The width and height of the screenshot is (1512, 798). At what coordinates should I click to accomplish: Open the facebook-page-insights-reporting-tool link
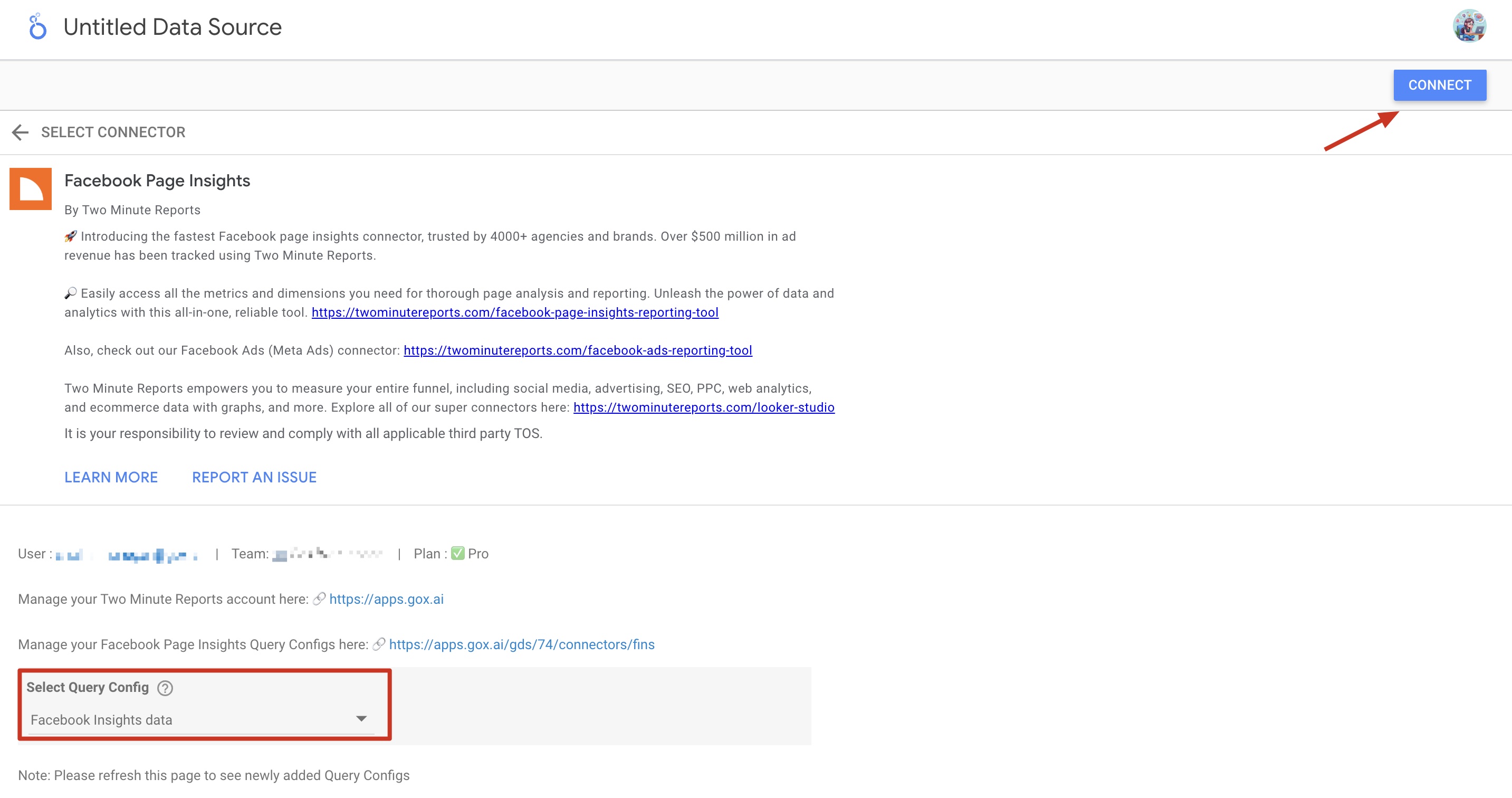point(515,312)
